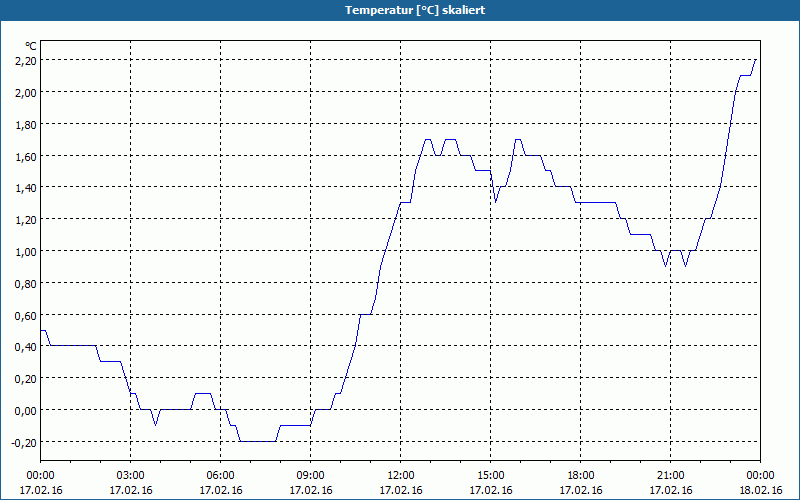This screenshot has height=500, width=800.
Task: Click the °C unit label on y-axis
Action: click(x=31, y=46)
